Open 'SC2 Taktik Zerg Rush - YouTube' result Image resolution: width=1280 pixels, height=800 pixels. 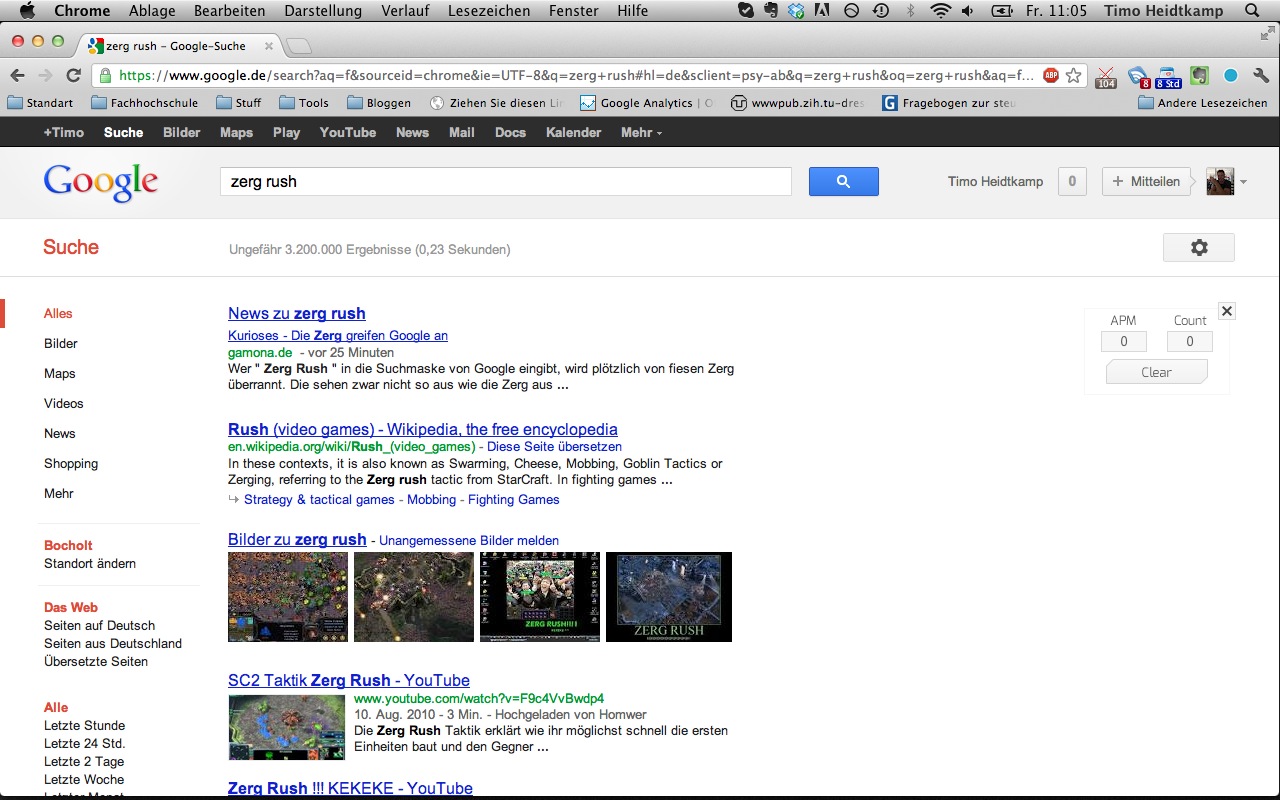click(x=349, y=680)
